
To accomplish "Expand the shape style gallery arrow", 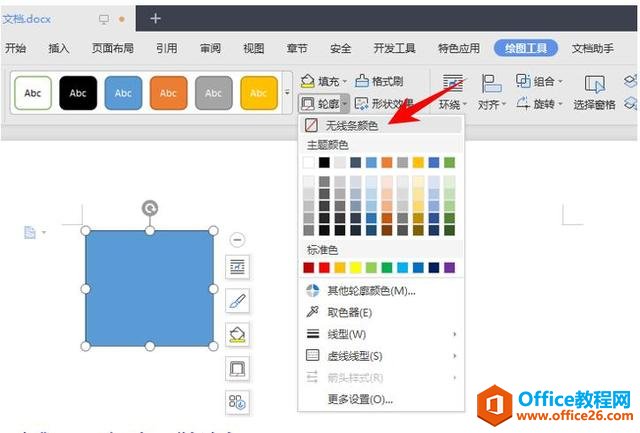I will tap(287, 93).
